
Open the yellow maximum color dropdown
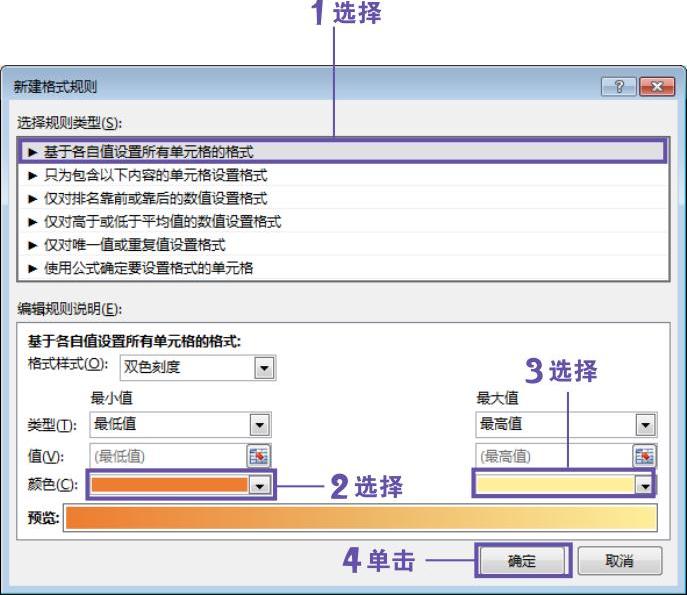click(645, 485)
